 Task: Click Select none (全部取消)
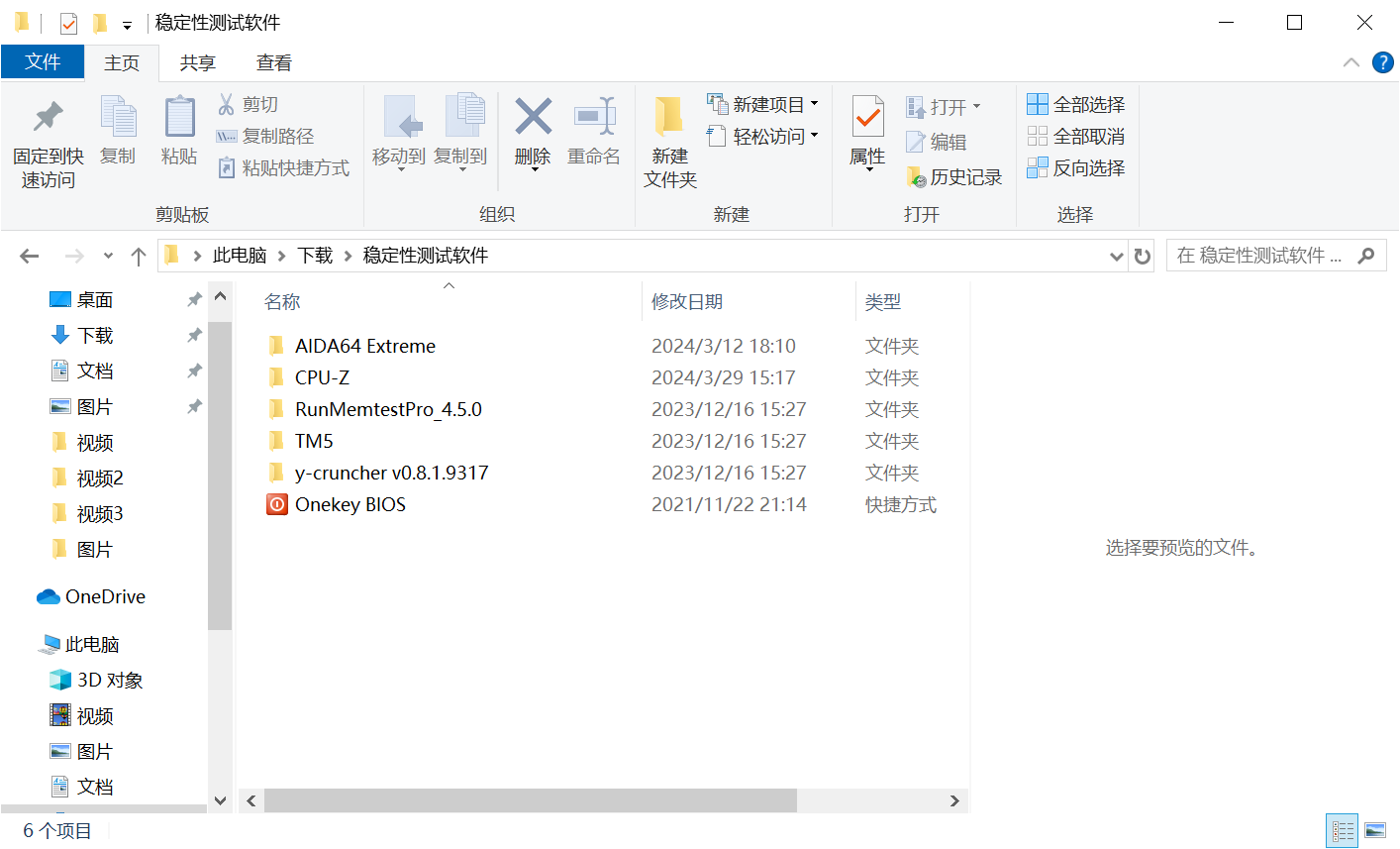click(x=1075, y=136)
